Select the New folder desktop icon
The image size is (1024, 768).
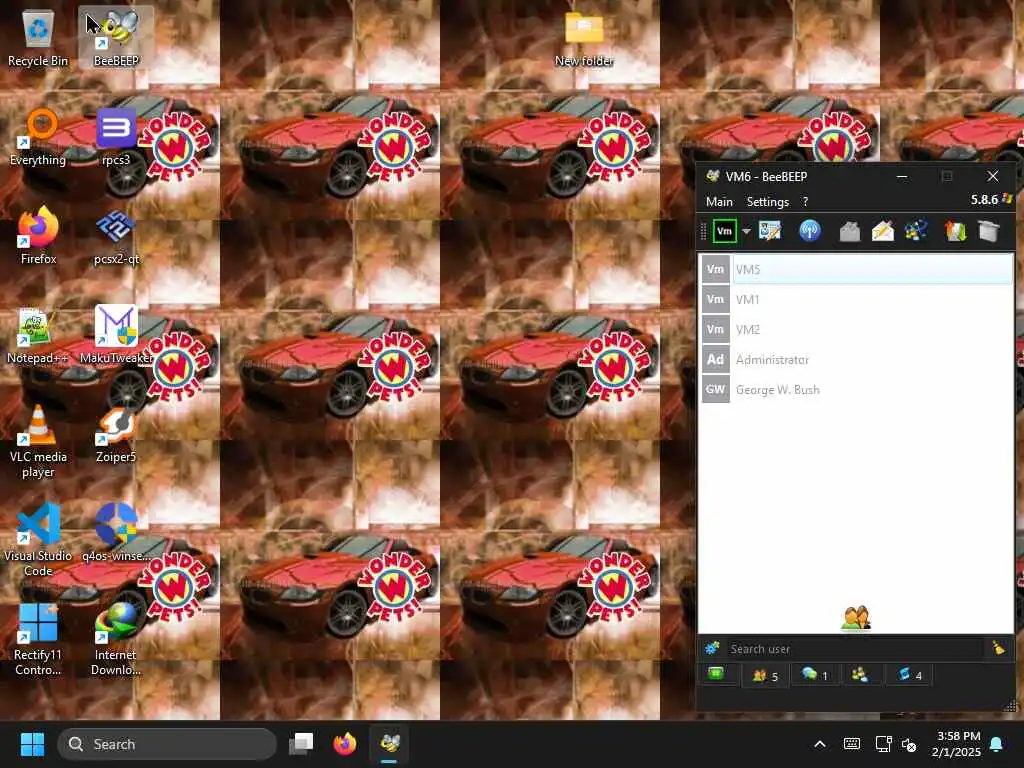pos(584,39)
